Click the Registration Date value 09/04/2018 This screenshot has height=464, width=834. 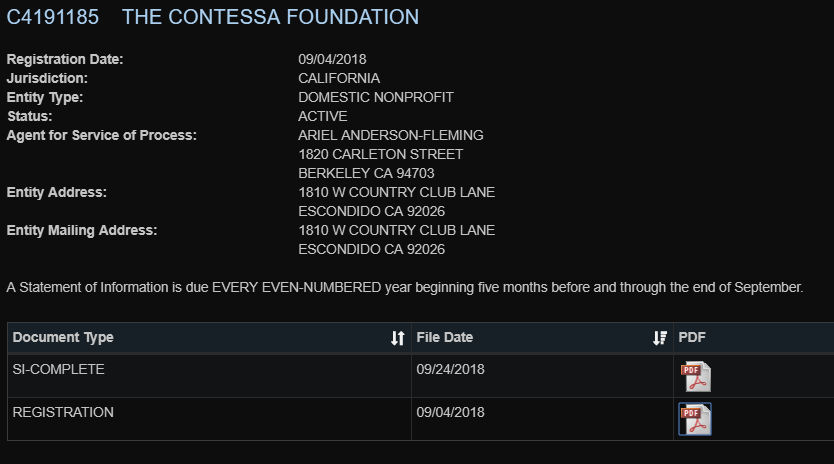coord(332,59)
